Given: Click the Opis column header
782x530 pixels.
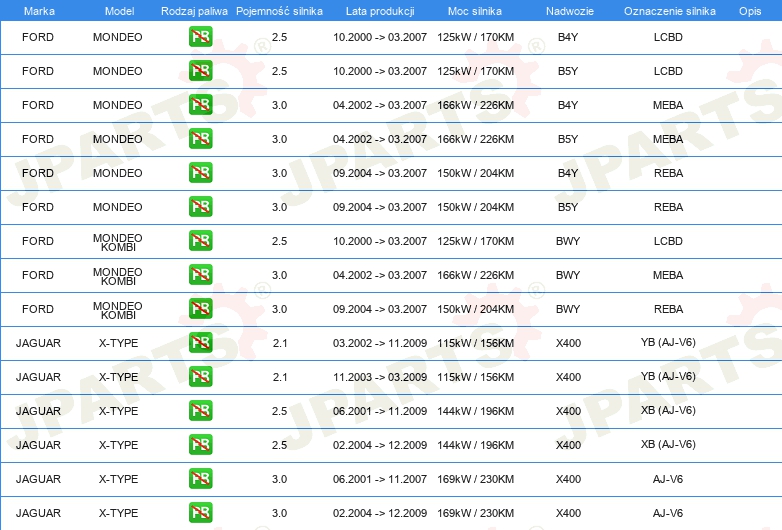Looking at the screenshot, I should (x=750, y=11).
